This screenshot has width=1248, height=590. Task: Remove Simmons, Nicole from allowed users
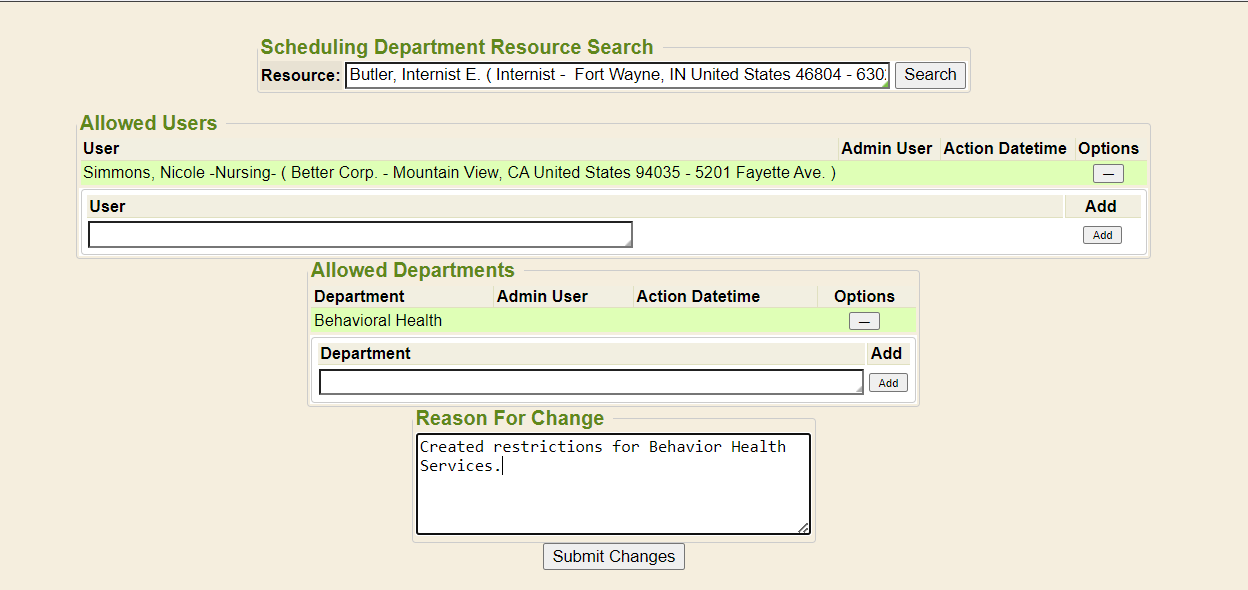(x=1107, y=174)
